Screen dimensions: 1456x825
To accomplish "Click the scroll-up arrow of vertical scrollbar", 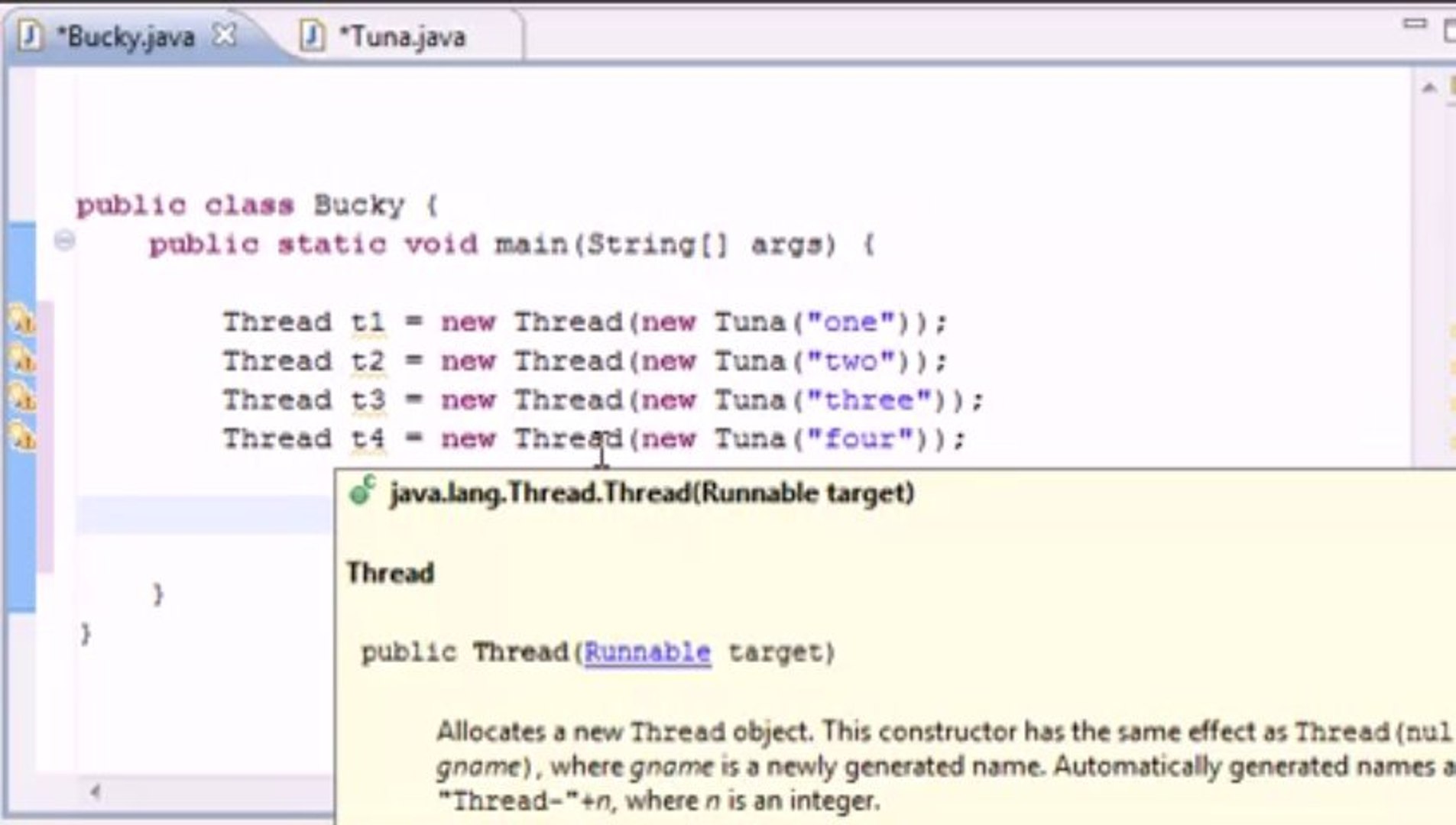I will (1428, 88).
